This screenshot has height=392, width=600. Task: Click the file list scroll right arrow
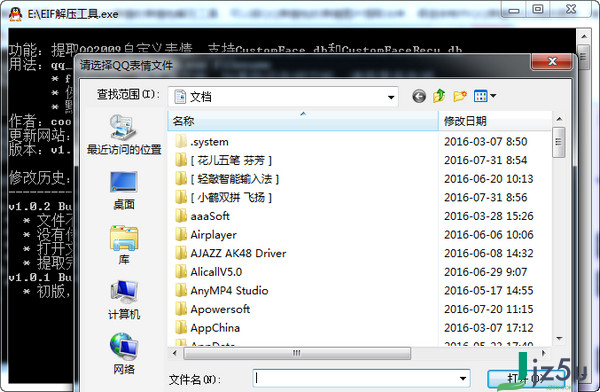coord(544,353)
